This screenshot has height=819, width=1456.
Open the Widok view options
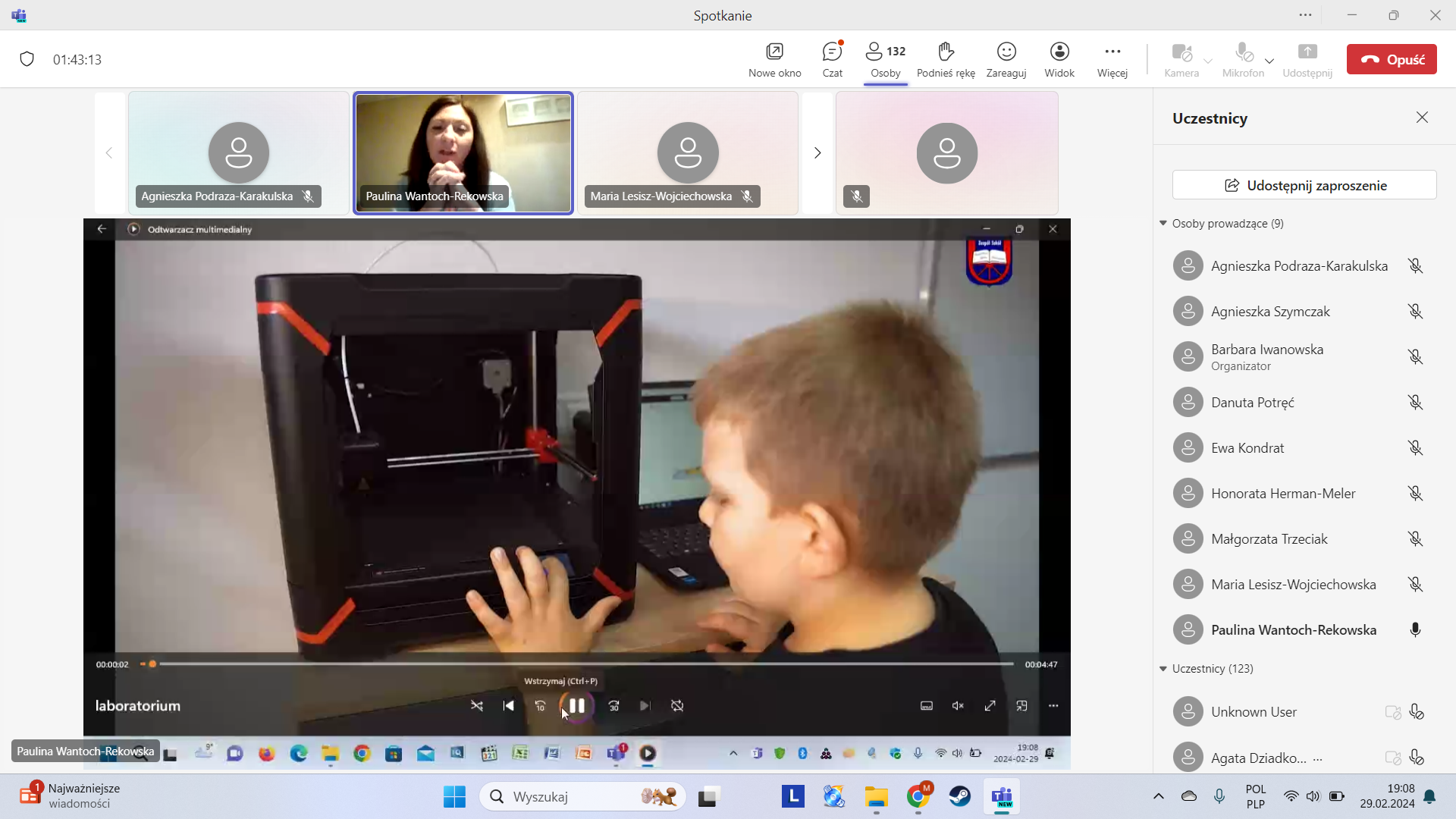[x=1059, y=60]
